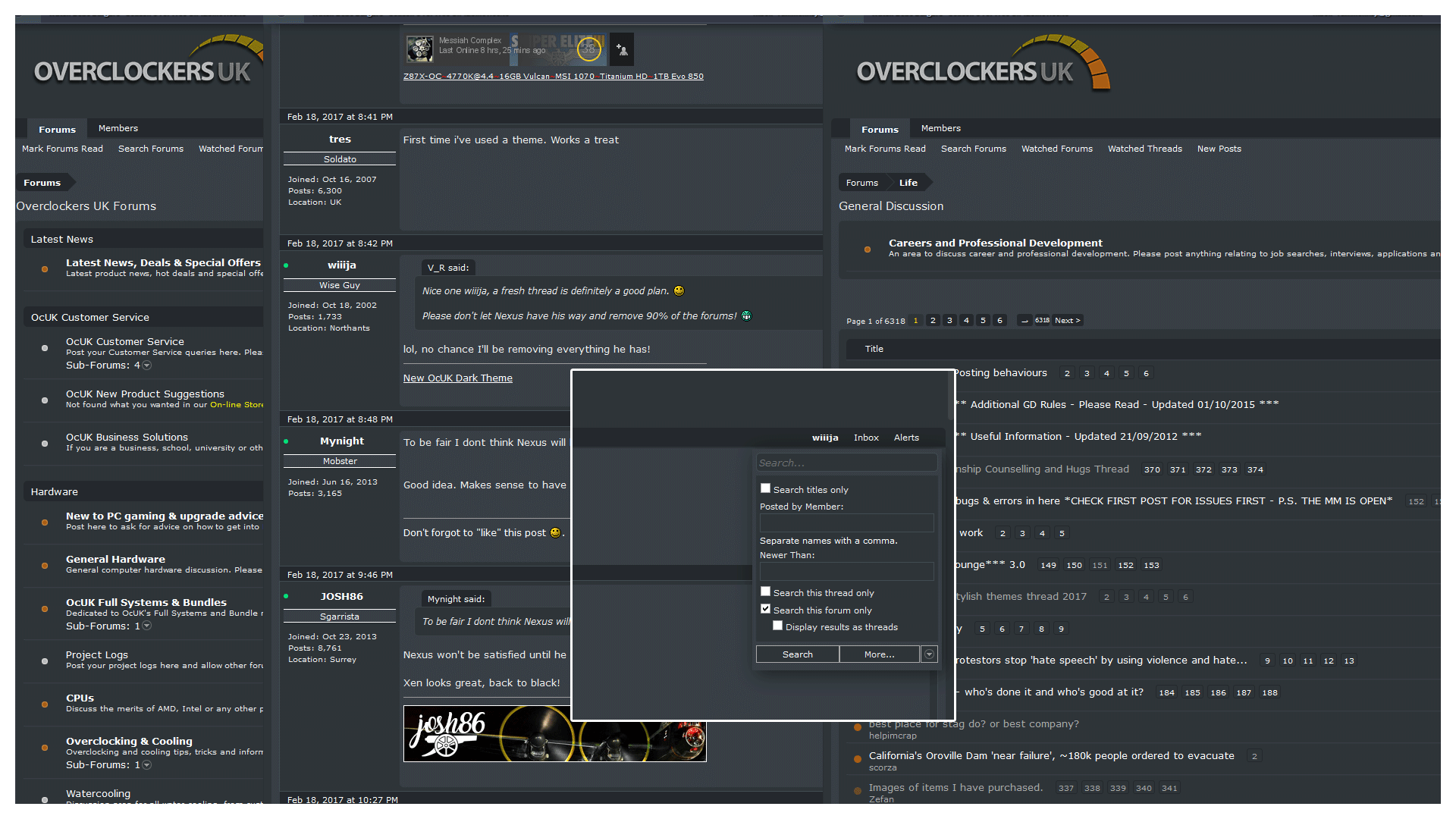Click the smiley emoticon in V_R's quoted post
This screenshot has width=1456, height=819.
click(678, 290)
